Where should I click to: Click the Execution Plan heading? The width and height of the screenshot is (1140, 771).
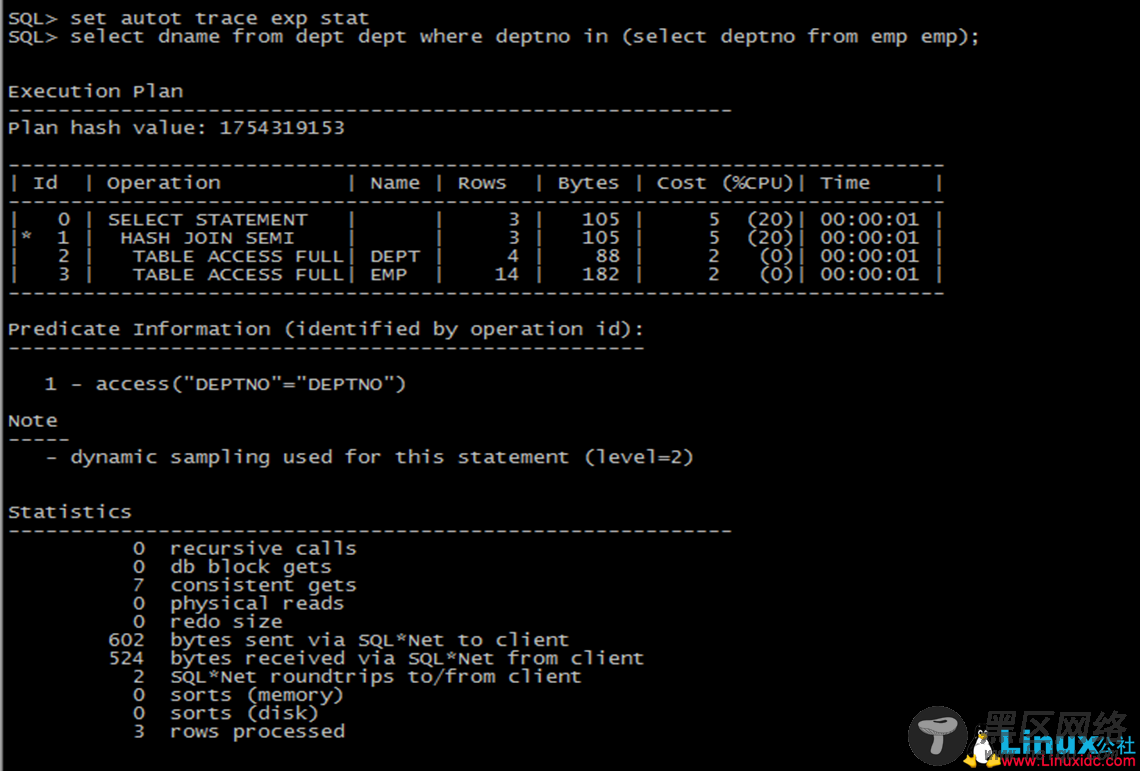(x=95, y=91)
